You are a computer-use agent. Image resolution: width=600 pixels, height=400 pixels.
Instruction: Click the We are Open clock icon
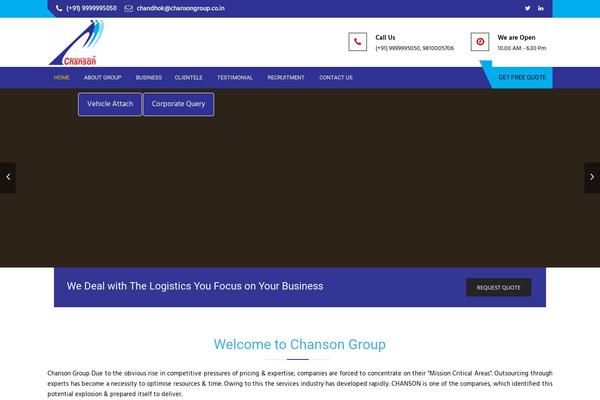pyautogui.click(x=480, y=42)
